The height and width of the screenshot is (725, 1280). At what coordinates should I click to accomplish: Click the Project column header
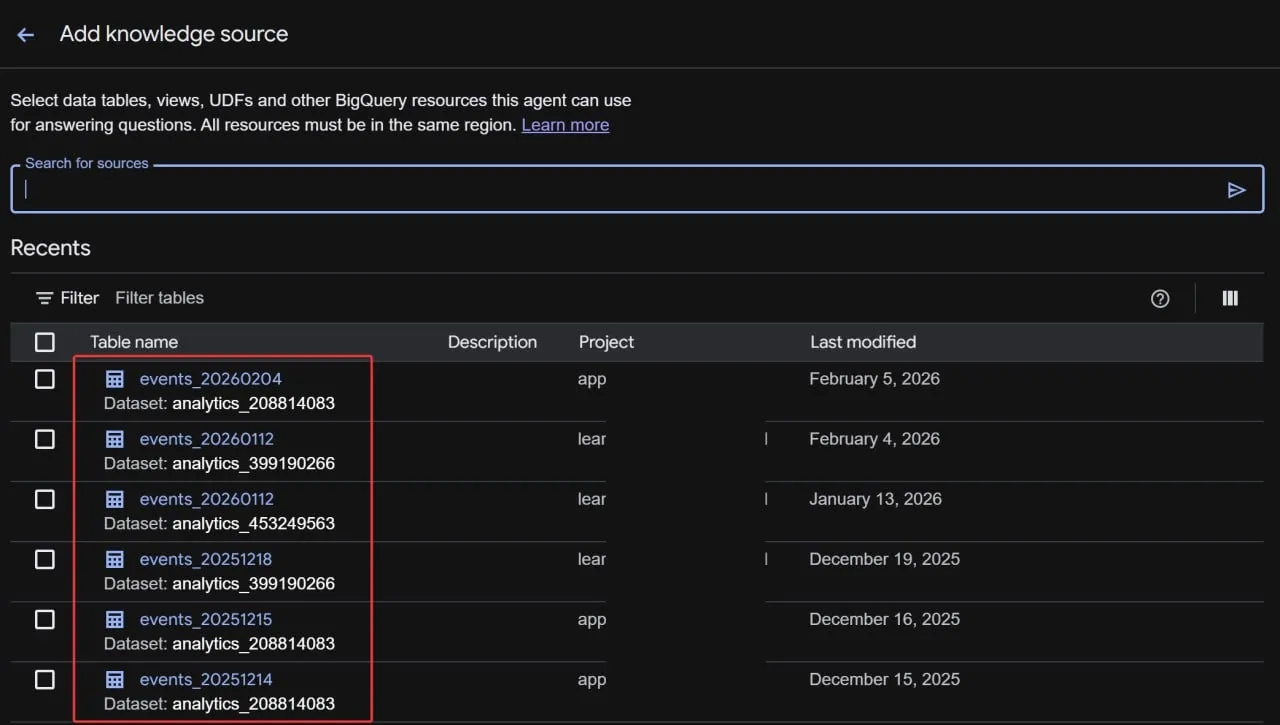click(x=606, y=342)
